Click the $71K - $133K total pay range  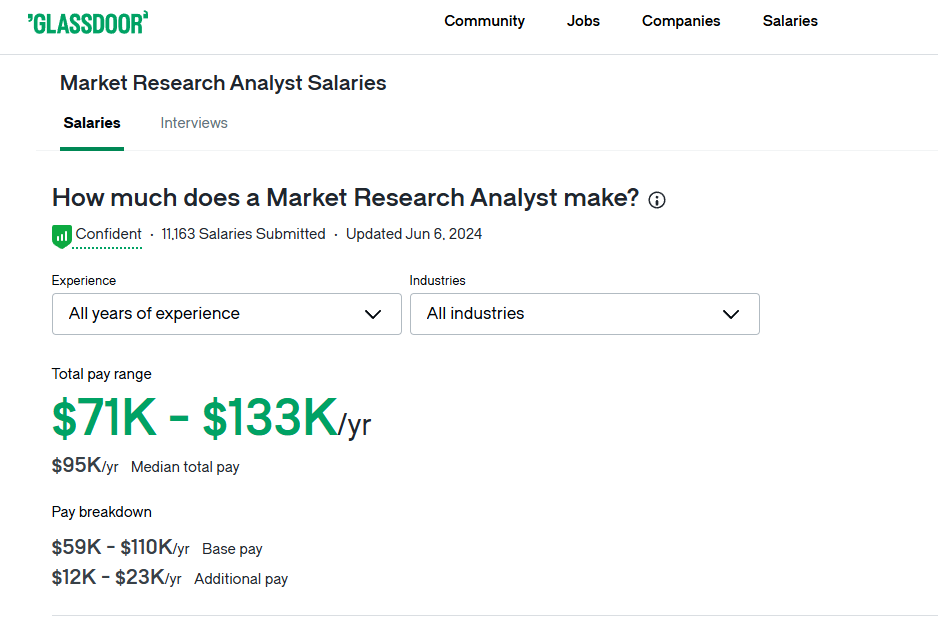pyautogui.click(x=211, y=418)
